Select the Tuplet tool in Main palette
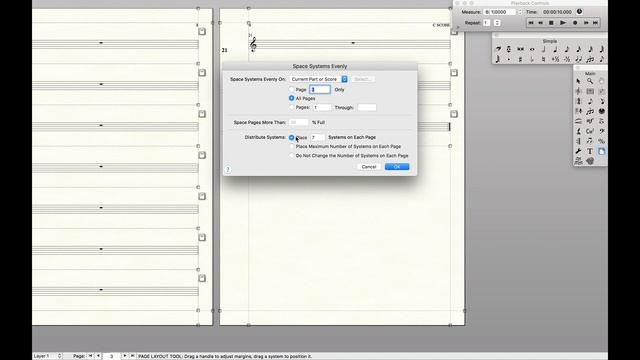Viewport: 640px width, 360px height. click(590, 111)
